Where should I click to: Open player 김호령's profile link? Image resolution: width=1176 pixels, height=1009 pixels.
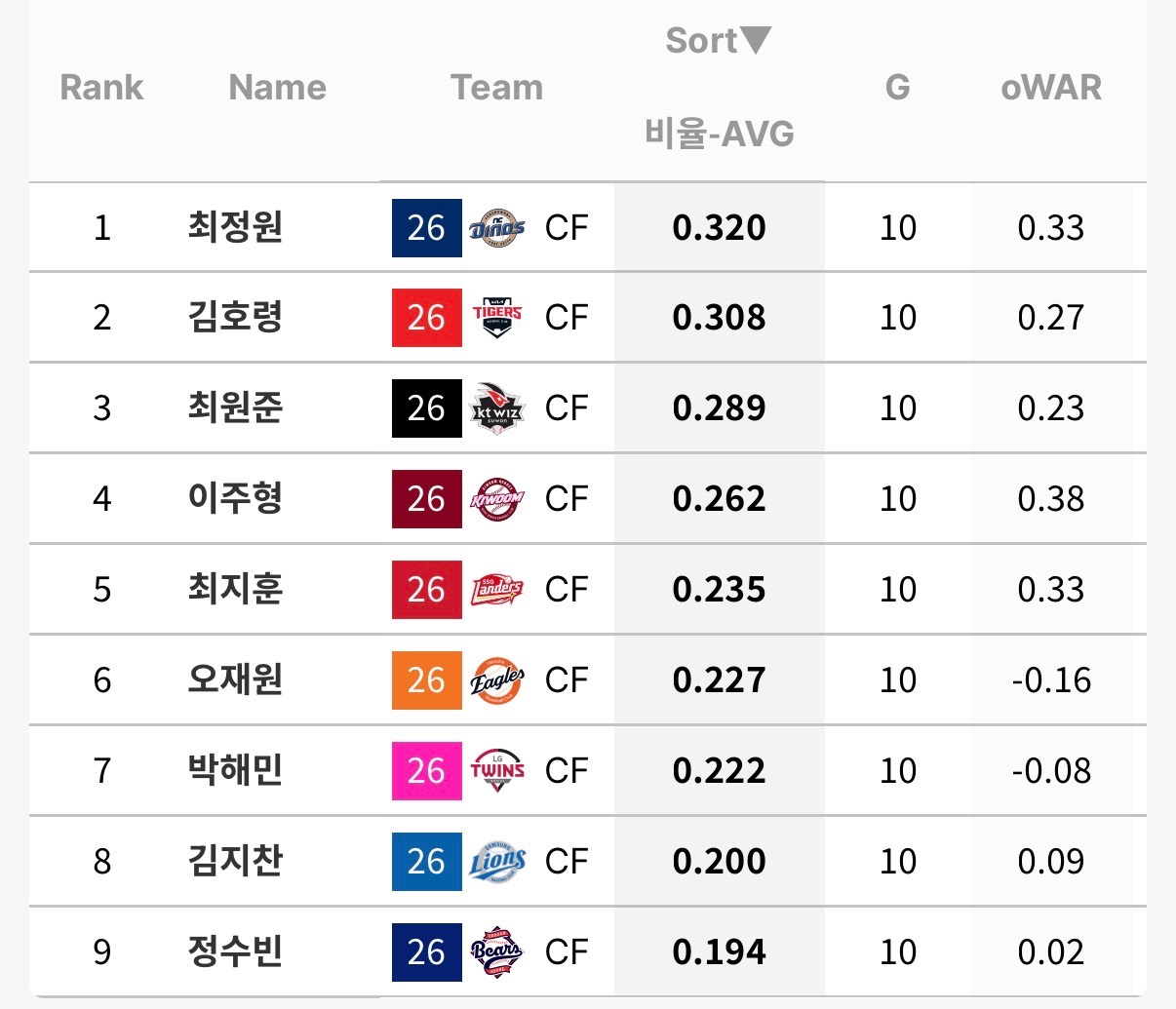(x=235, y=318)
